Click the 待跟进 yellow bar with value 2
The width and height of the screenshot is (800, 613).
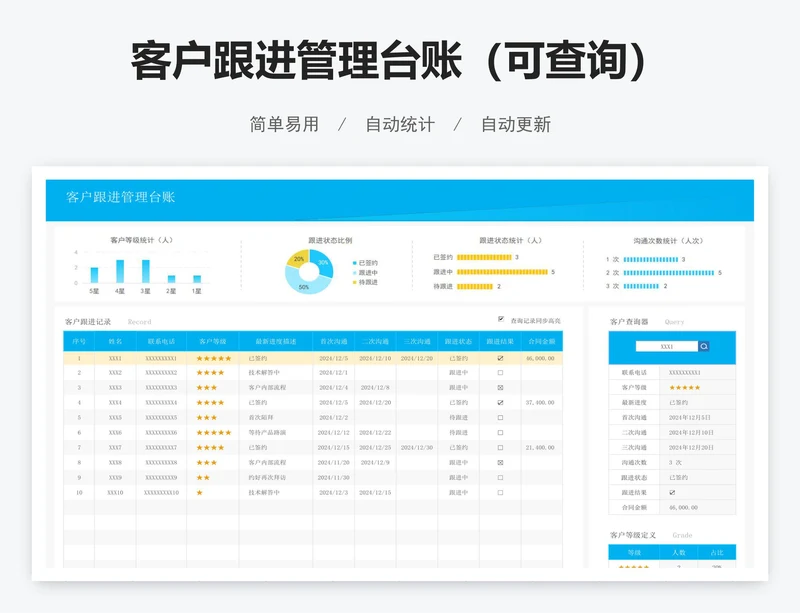point(475,287)
